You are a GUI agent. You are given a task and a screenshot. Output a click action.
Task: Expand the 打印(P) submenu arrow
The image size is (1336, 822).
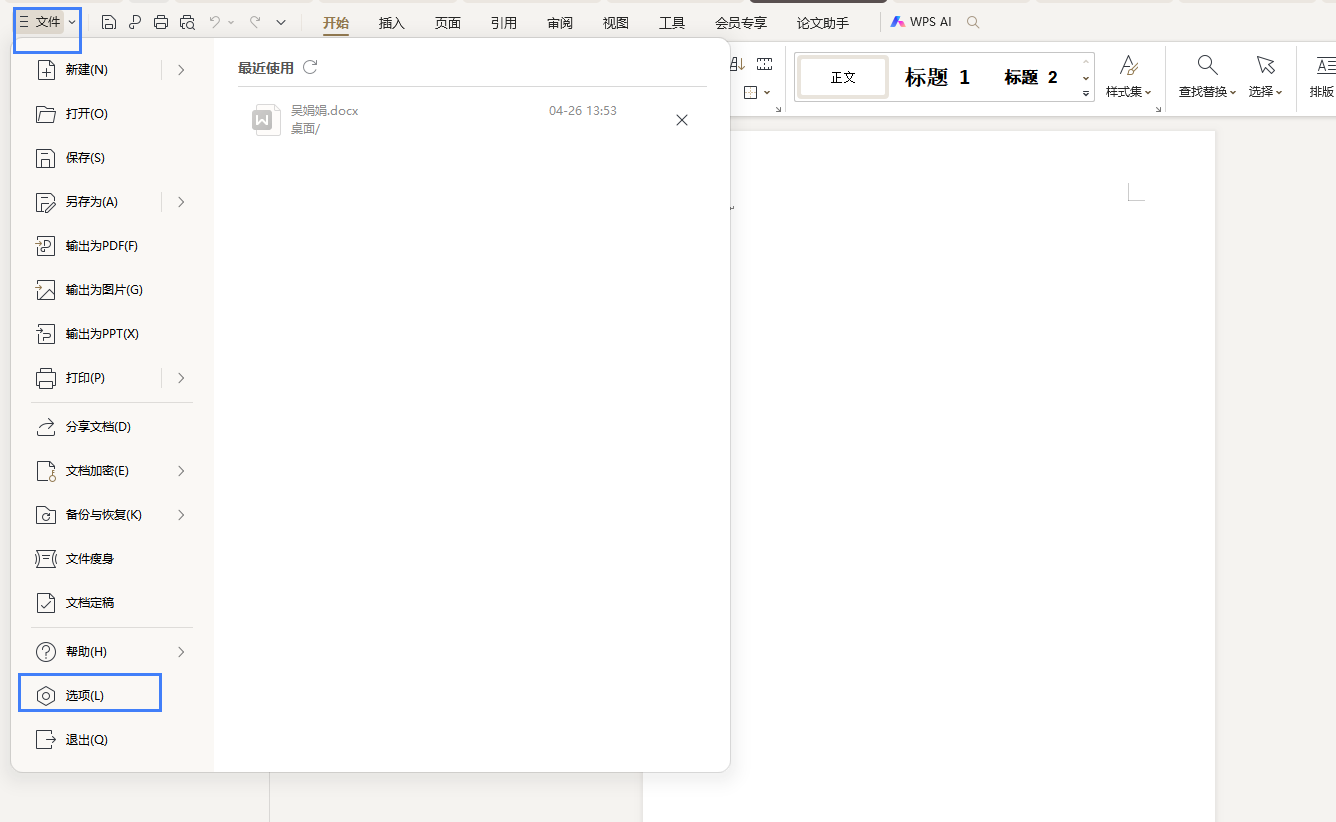(x=181, y=378)
